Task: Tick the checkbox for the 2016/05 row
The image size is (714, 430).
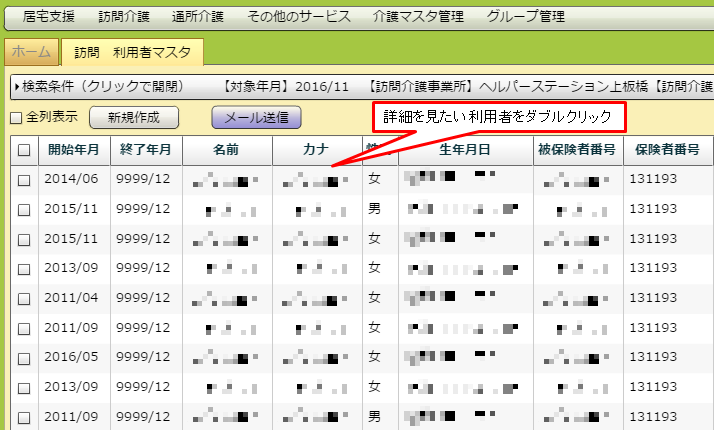Action: point(24,358)
